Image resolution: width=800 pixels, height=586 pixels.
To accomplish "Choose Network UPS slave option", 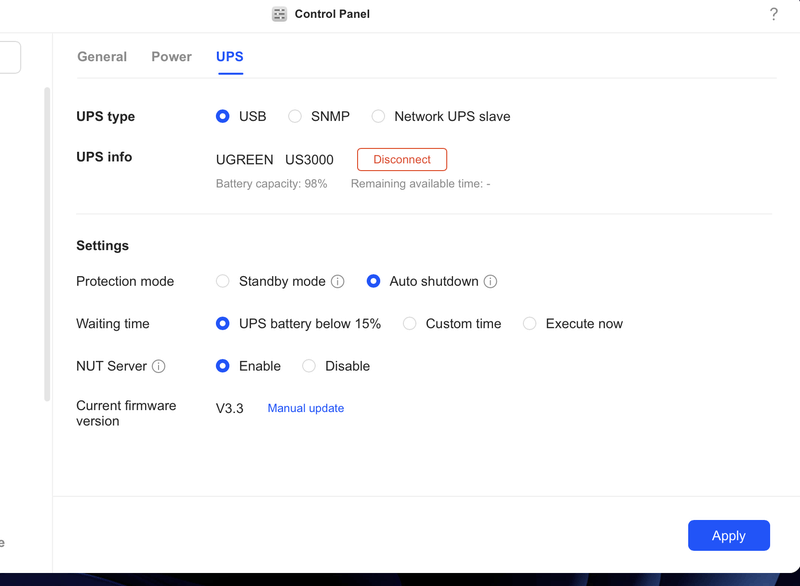I will point(378,117).
